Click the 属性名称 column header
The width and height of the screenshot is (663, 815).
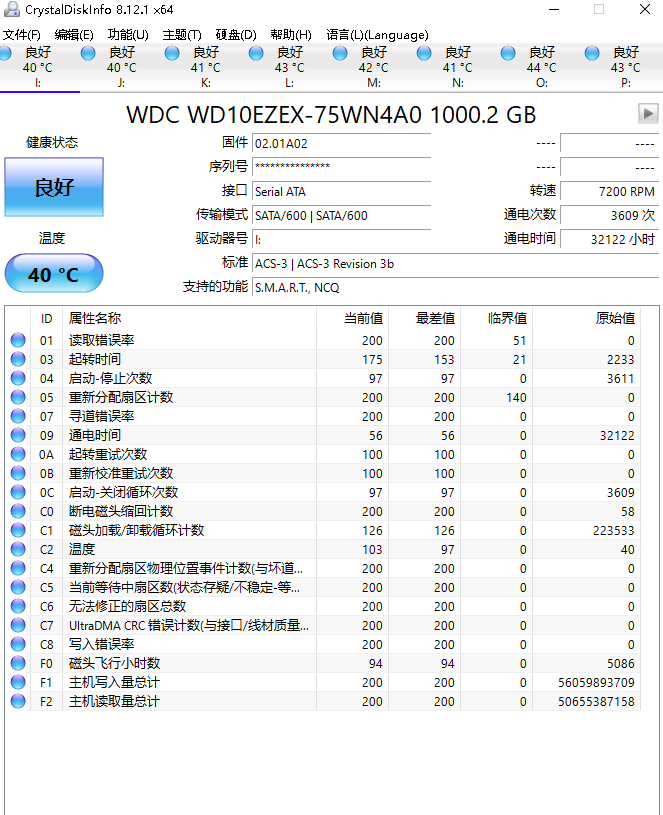coord(189,318)
